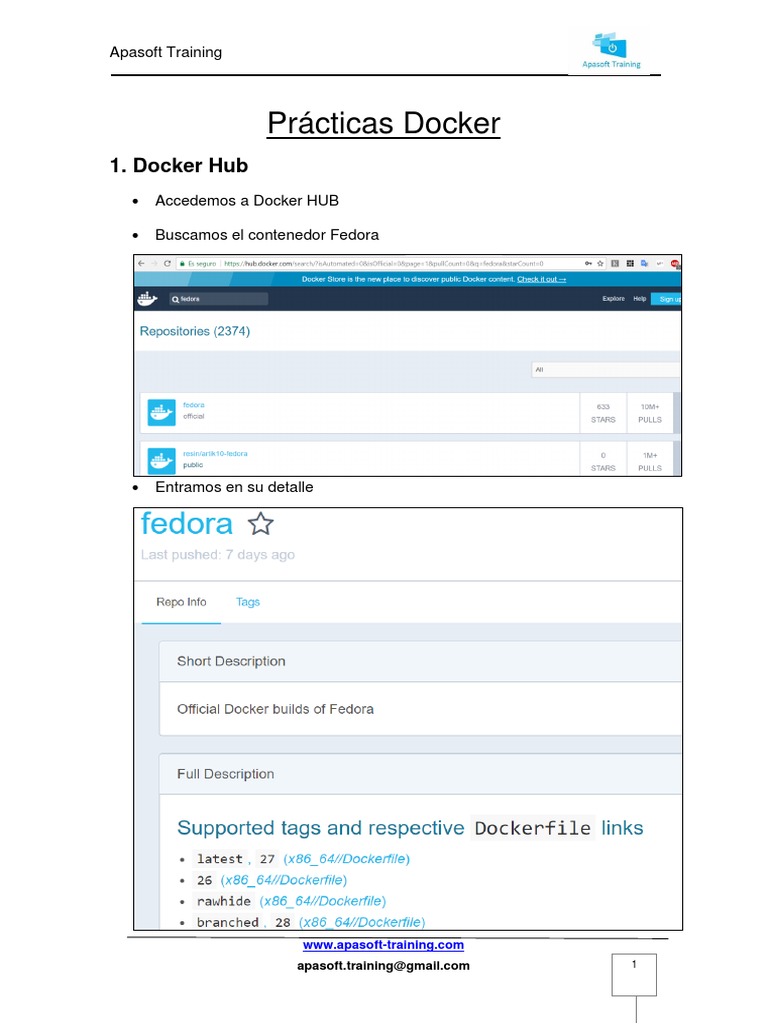The width and height of the screenshot is (768, 1024).
Task: Click the browser back arrow
Action: click(141, 263)
